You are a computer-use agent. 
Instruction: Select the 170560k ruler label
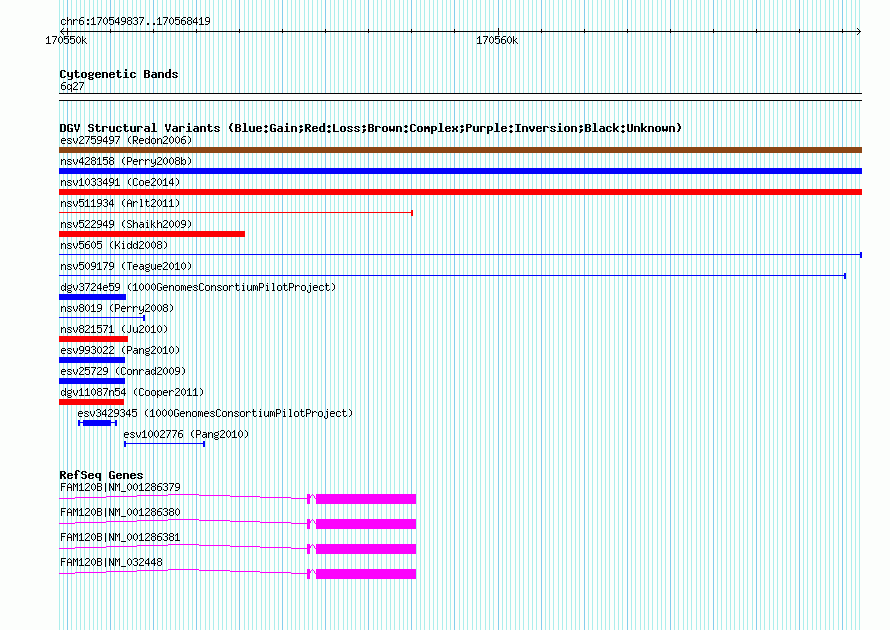pos(497,41)
